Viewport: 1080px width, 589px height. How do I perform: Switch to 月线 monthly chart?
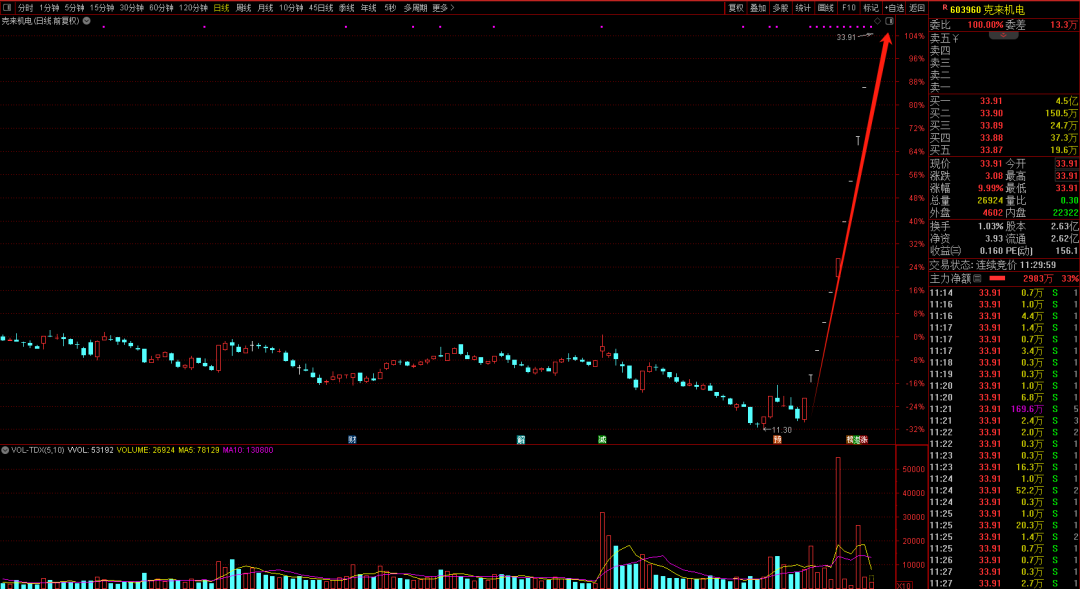point(265,8)
